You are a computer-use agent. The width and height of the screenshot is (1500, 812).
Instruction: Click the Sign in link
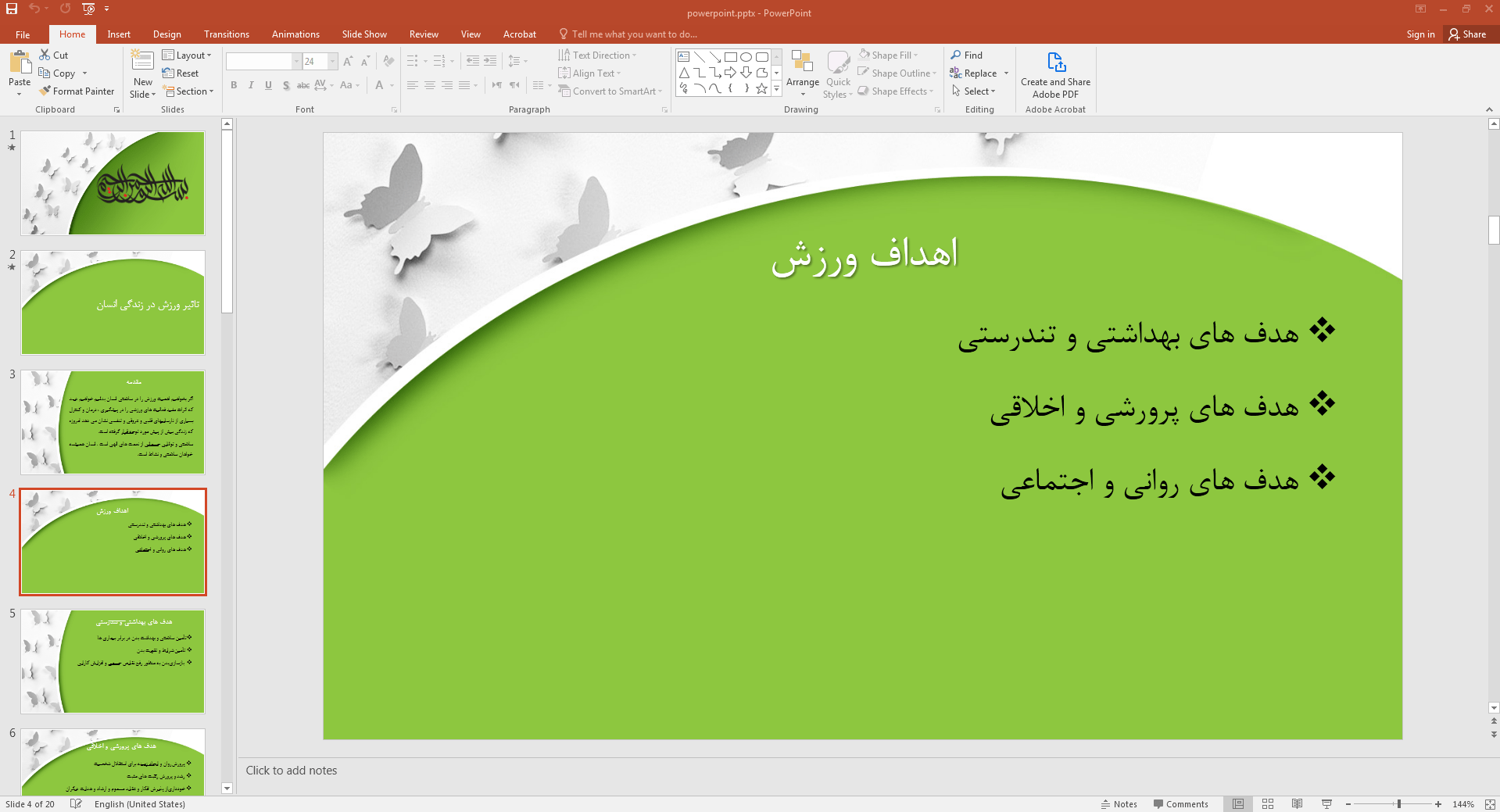[1420, 34]
